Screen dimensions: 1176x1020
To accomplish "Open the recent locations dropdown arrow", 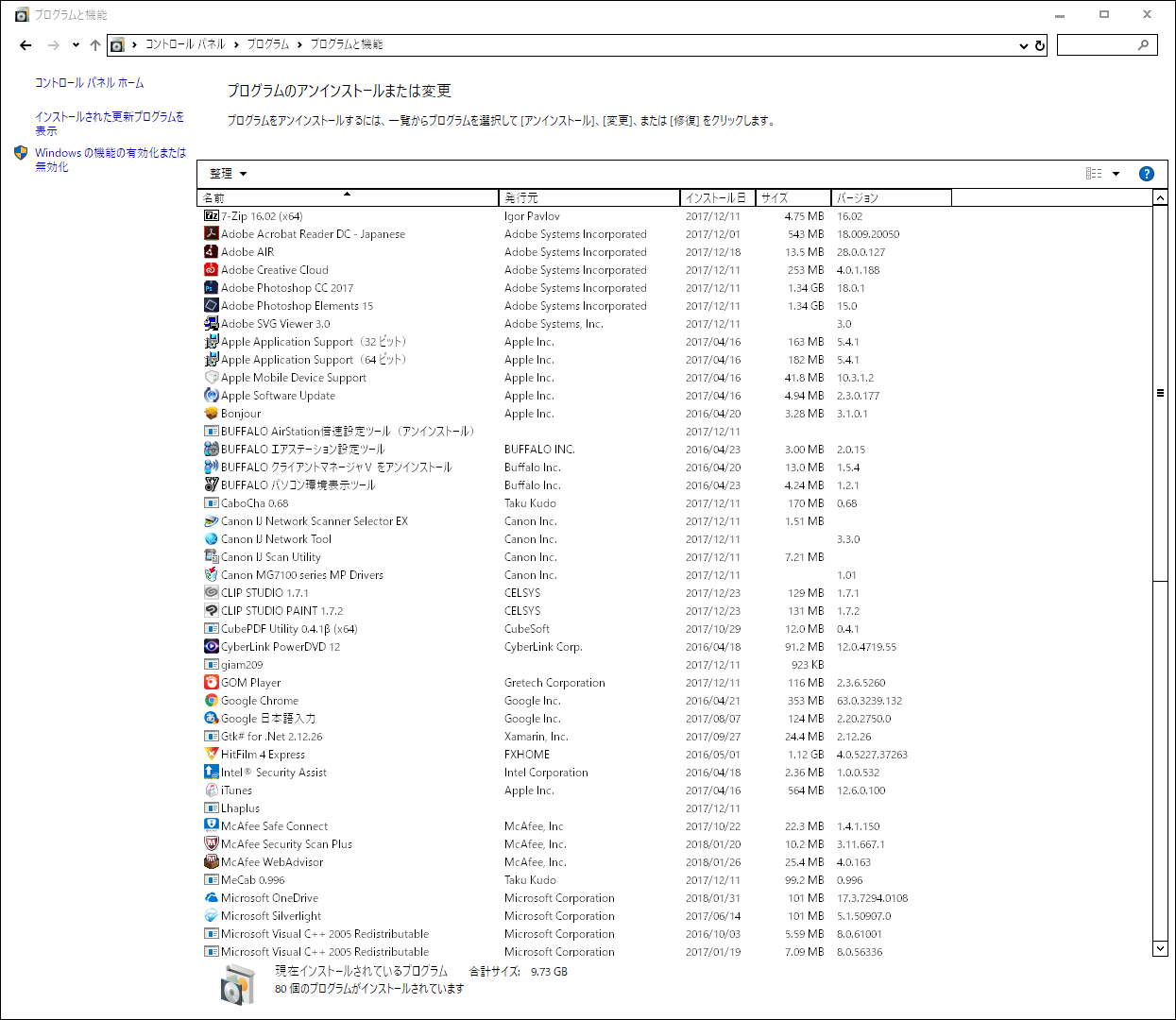I will point(76,45).
